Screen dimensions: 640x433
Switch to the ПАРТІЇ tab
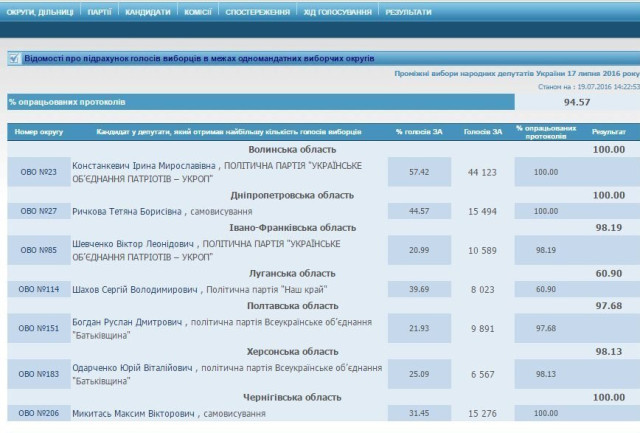(x=98, y=13)
